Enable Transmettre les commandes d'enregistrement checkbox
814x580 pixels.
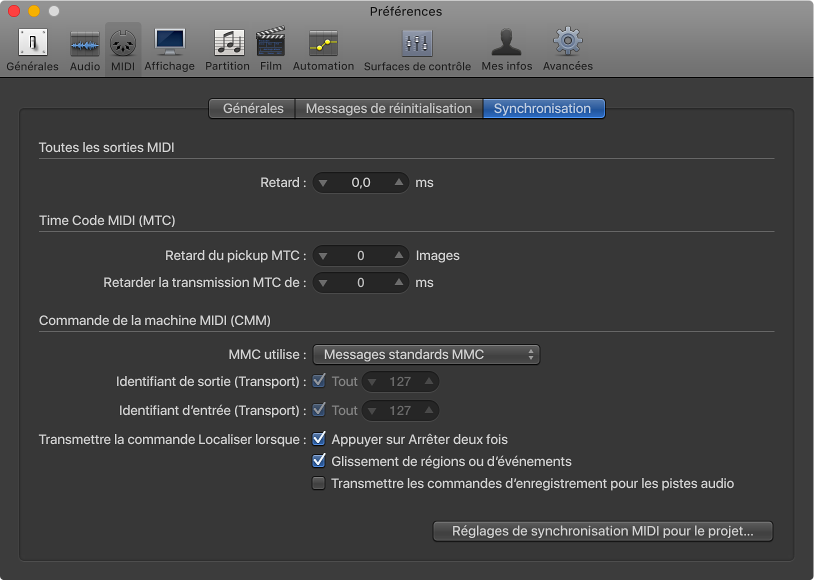[319, 484]
